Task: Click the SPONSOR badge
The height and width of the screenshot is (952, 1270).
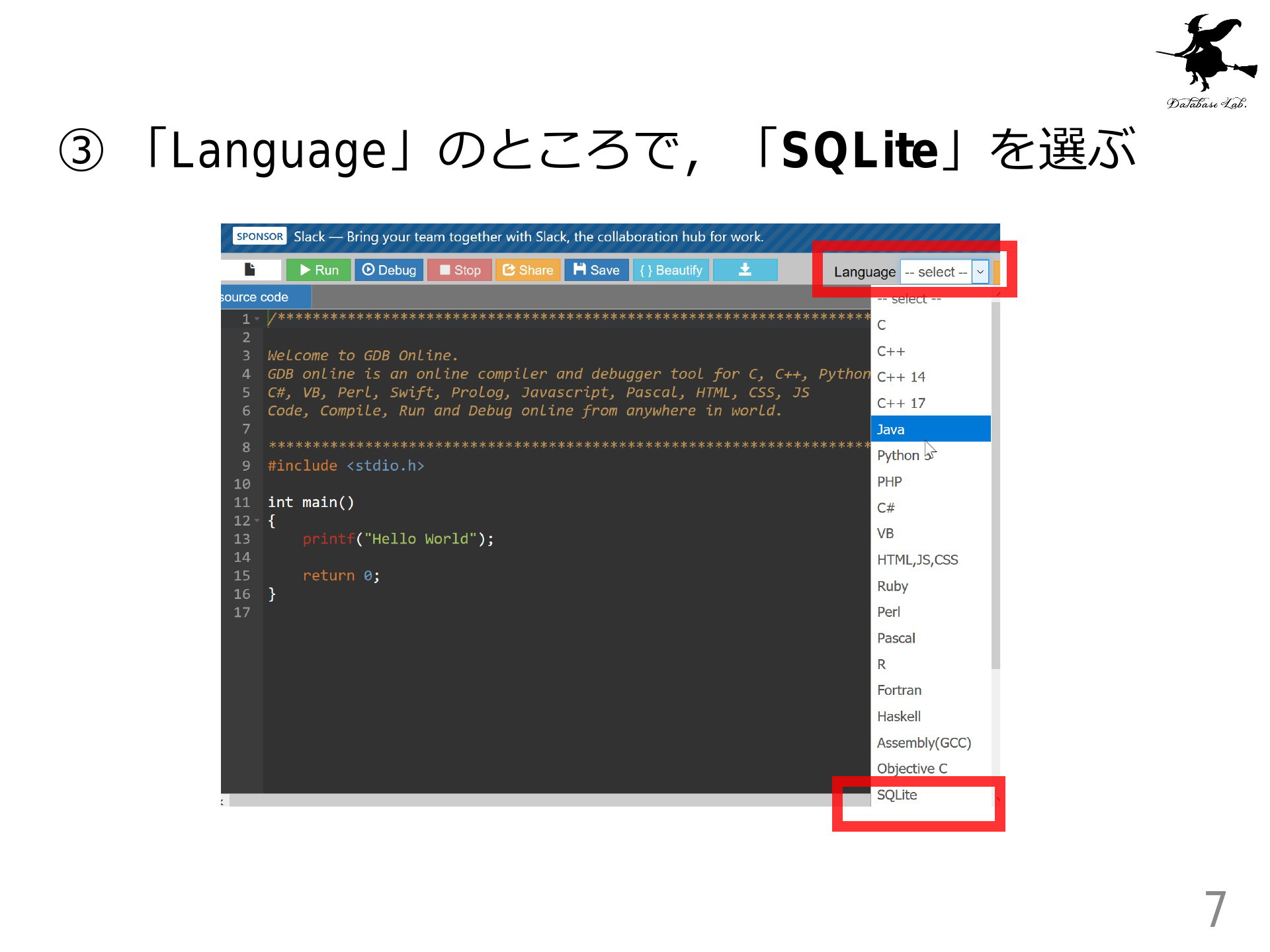Action: tap(259, 237)
